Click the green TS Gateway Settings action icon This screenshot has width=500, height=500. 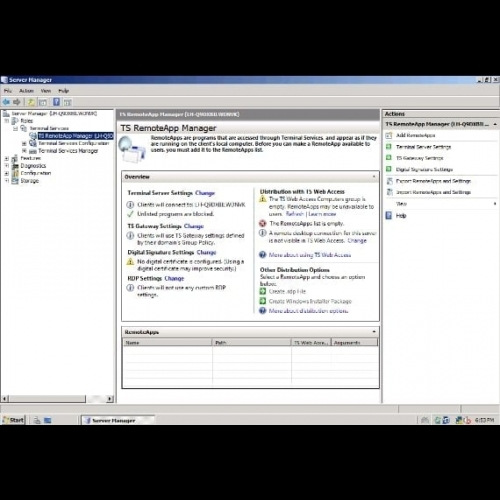[x=389, y=158]
